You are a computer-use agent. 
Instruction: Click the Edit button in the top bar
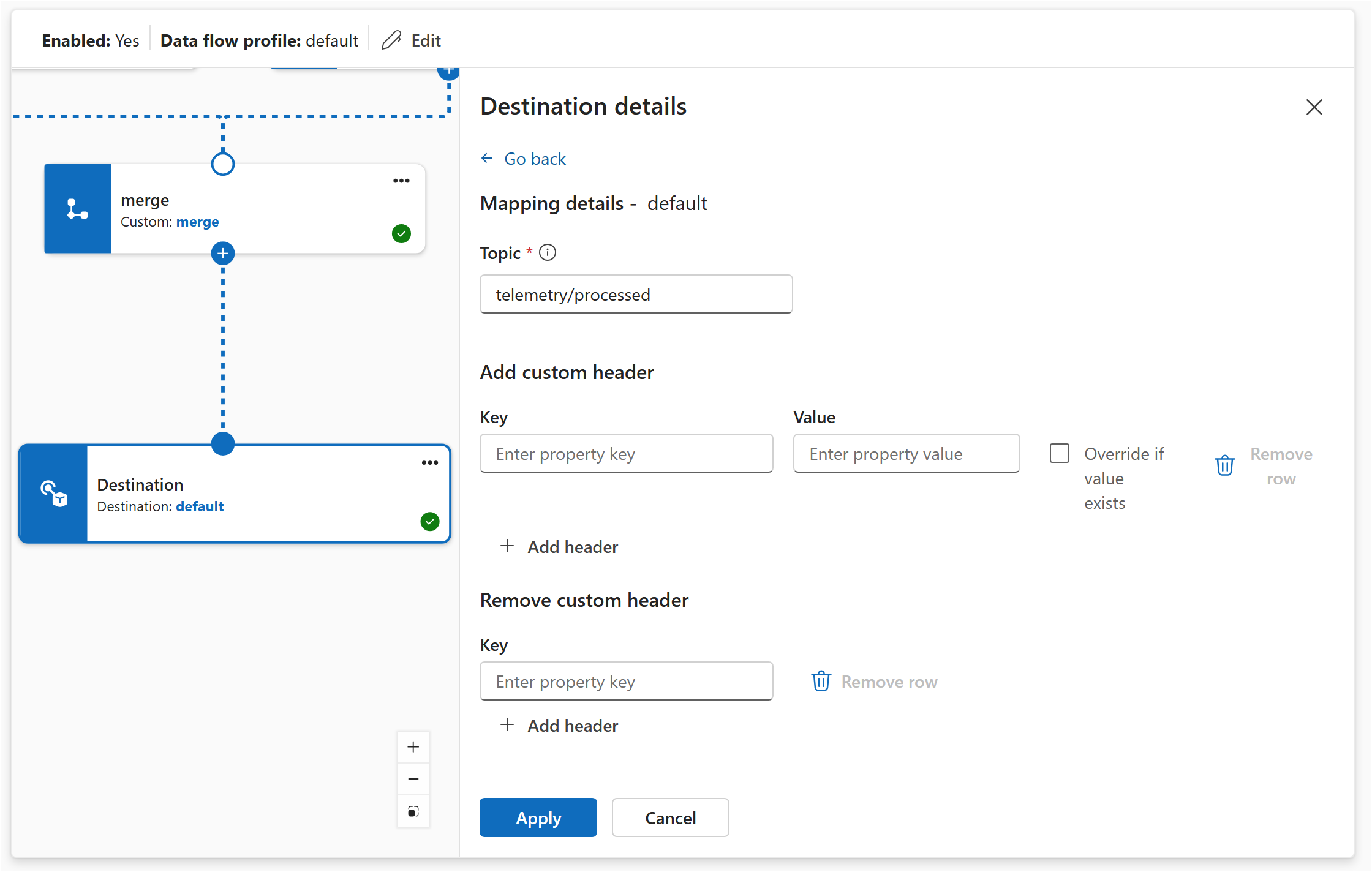point(411,40)
